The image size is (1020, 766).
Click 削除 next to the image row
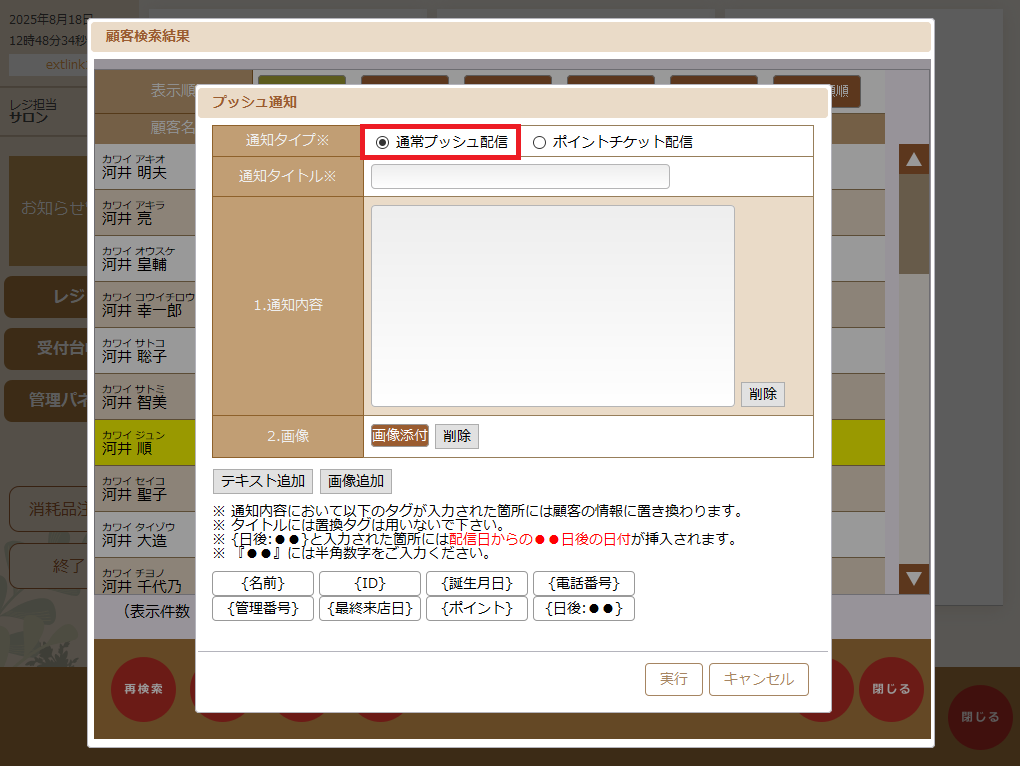(x=456, y=436)
